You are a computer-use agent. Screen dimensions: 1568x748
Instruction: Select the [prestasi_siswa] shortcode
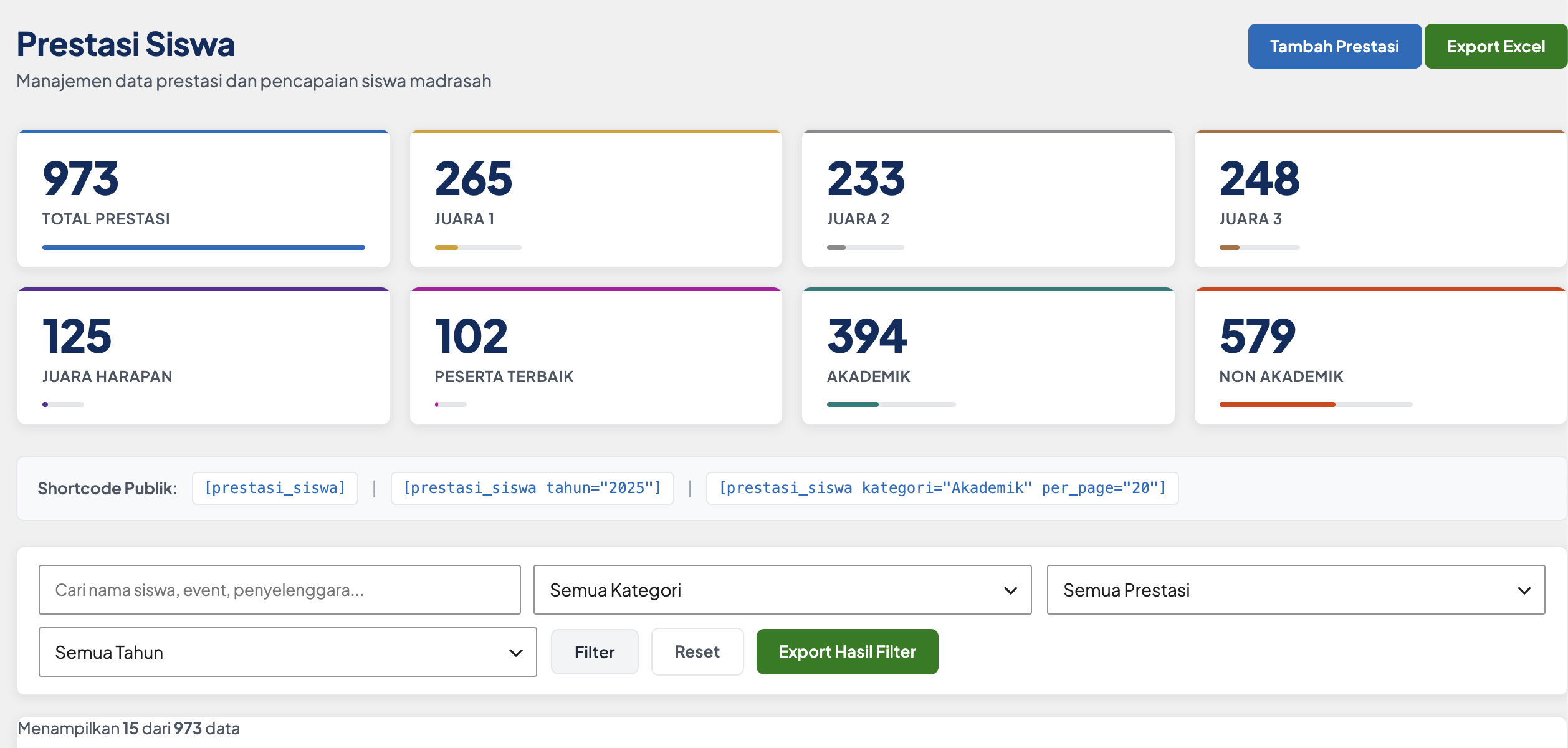pos(275,488)
